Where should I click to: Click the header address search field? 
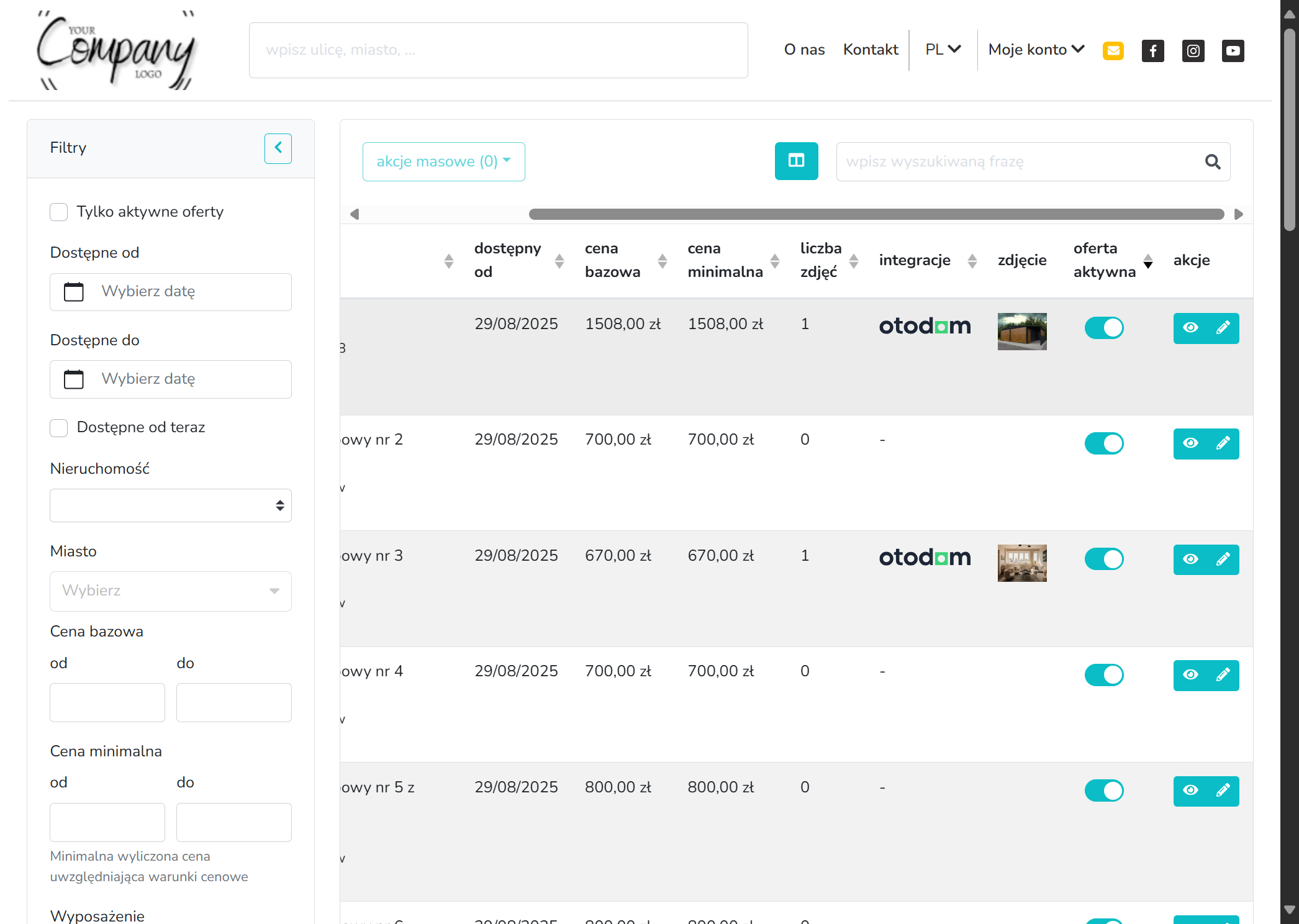(499, 50)
